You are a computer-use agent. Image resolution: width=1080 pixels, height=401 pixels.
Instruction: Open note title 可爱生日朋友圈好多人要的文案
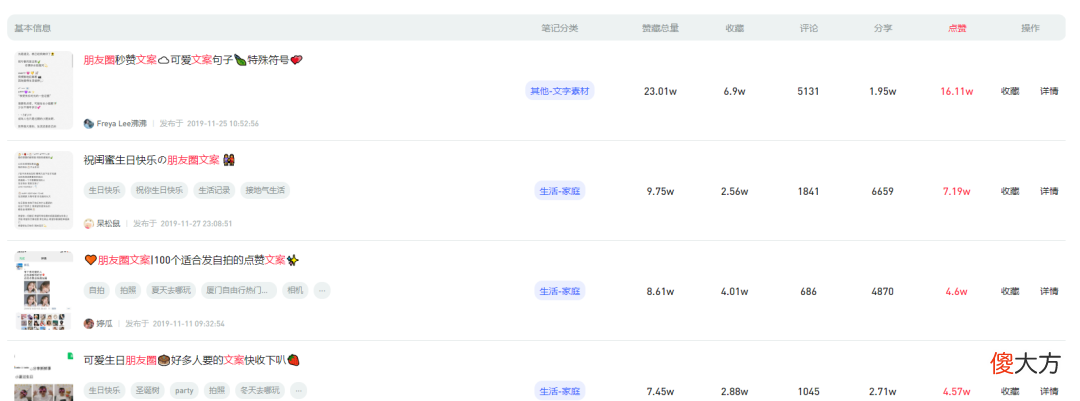(x=191, y=360)
